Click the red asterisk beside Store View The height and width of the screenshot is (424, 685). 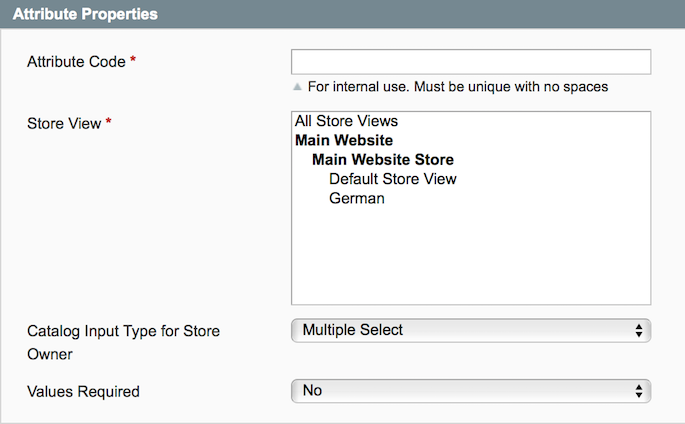coord(108,123)
